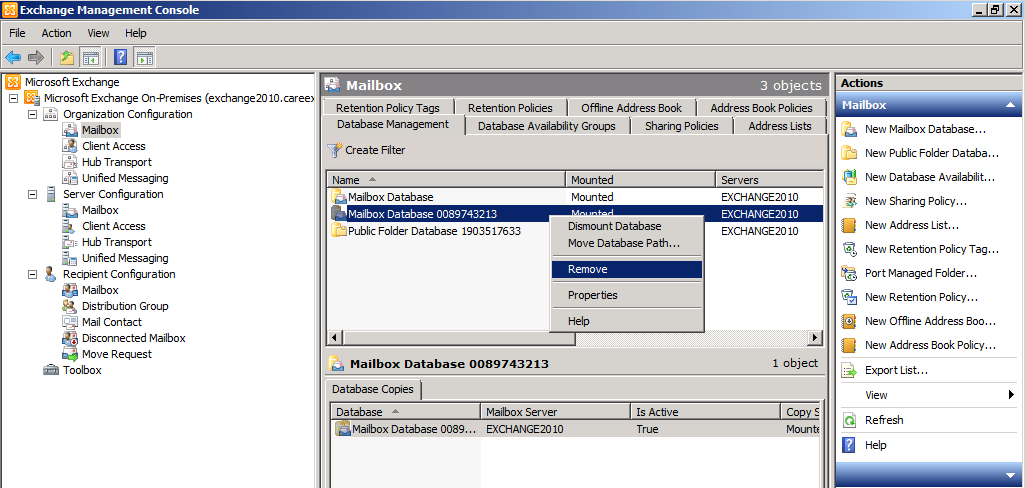1026x488 pixels.
Task: Click the Forward arrow toolbar icon
Action: 36,58
